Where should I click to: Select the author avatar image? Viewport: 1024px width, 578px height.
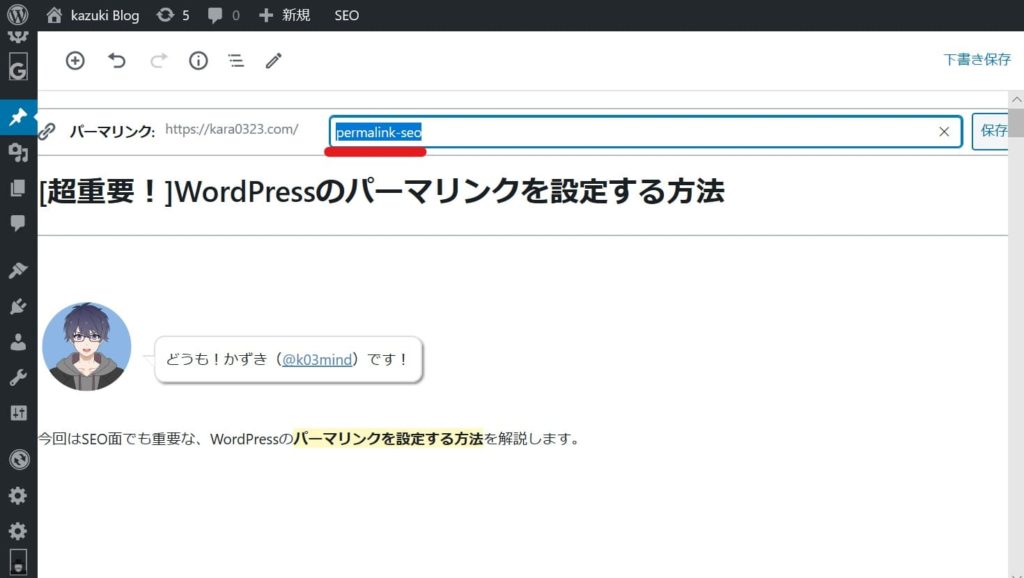click(x=86, y=346)
